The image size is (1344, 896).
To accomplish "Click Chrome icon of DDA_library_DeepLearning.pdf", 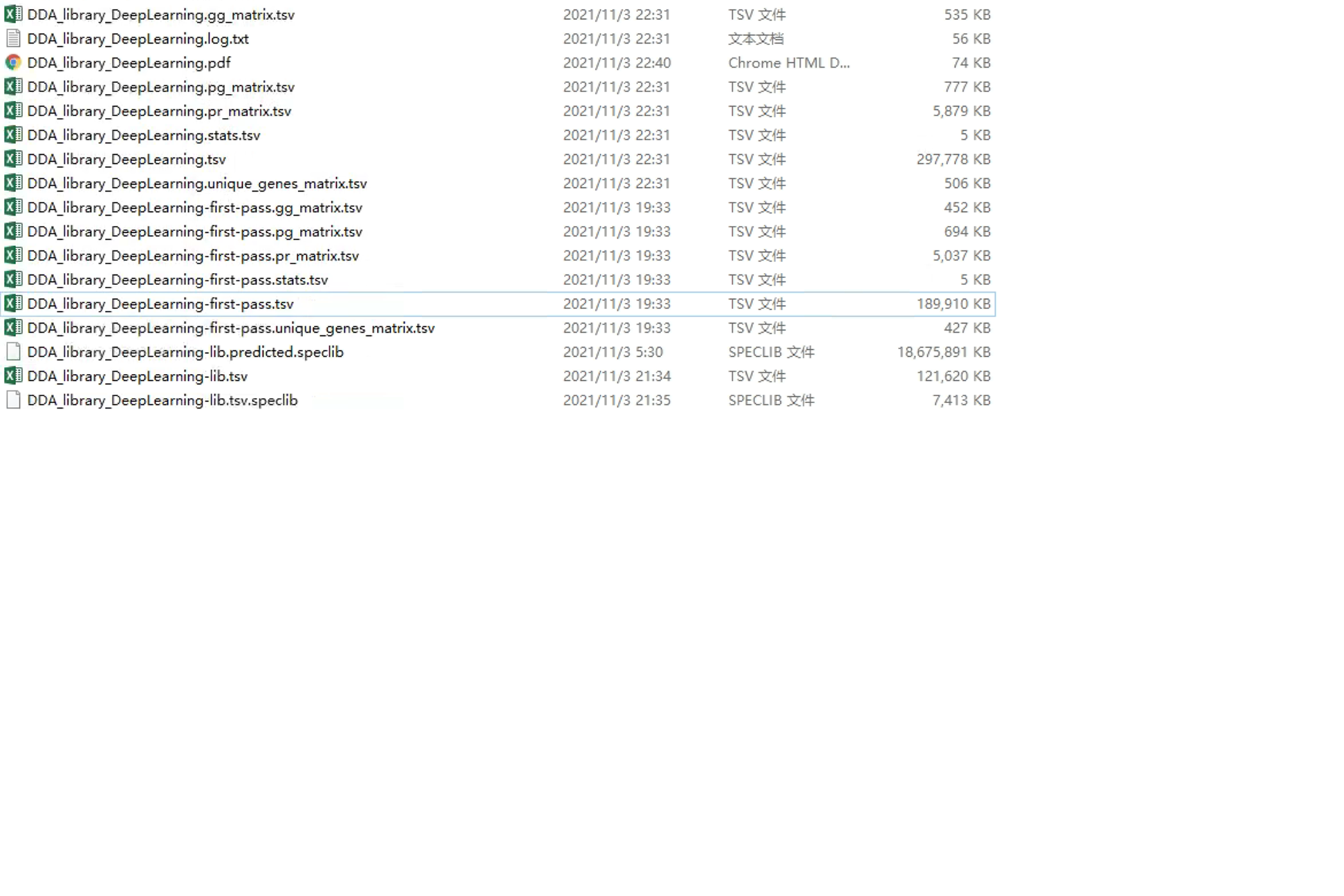I will click(x=13, y=63).
